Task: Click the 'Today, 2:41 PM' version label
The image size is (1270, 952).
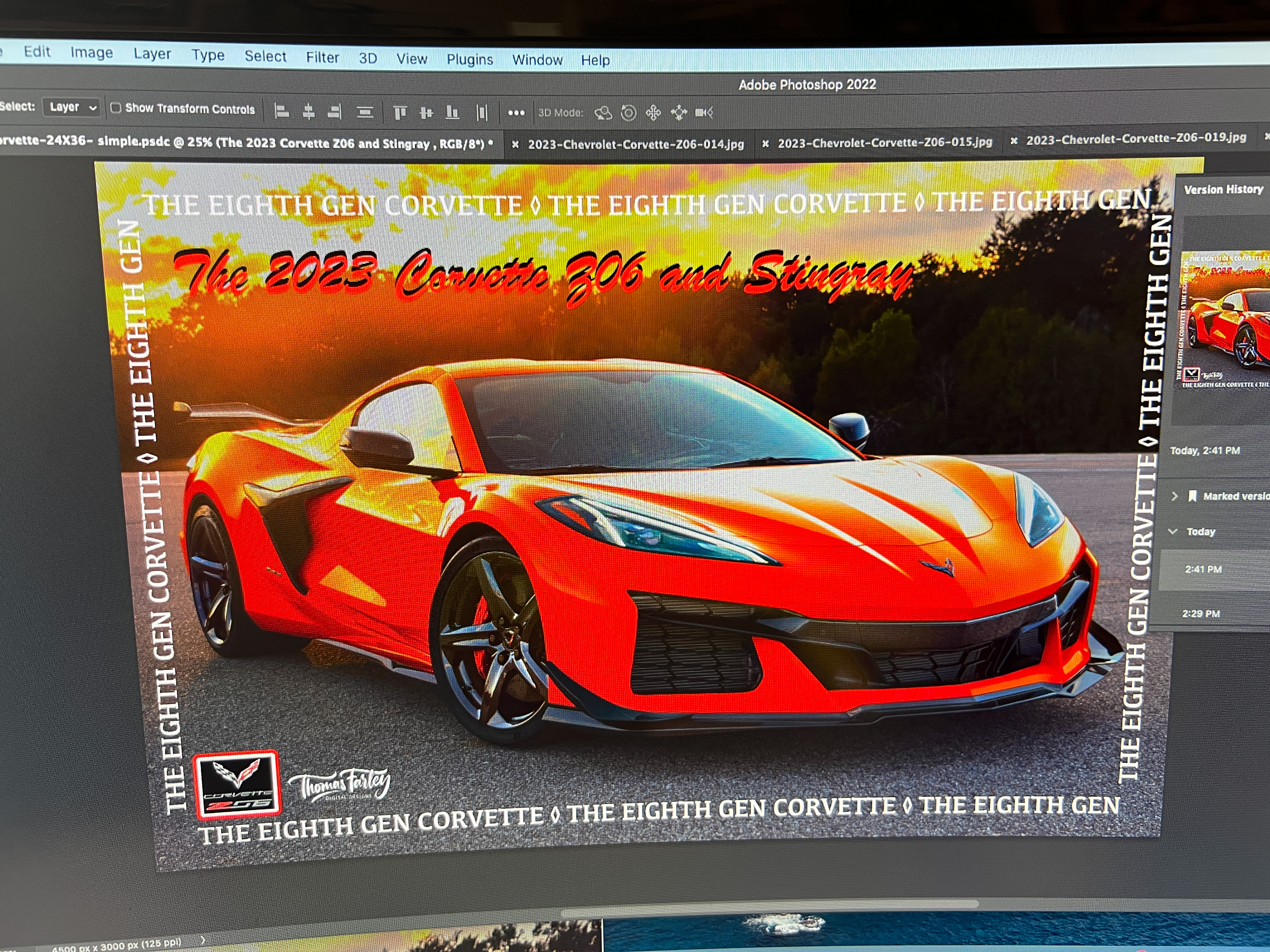Action: [x=1205, y=451]
